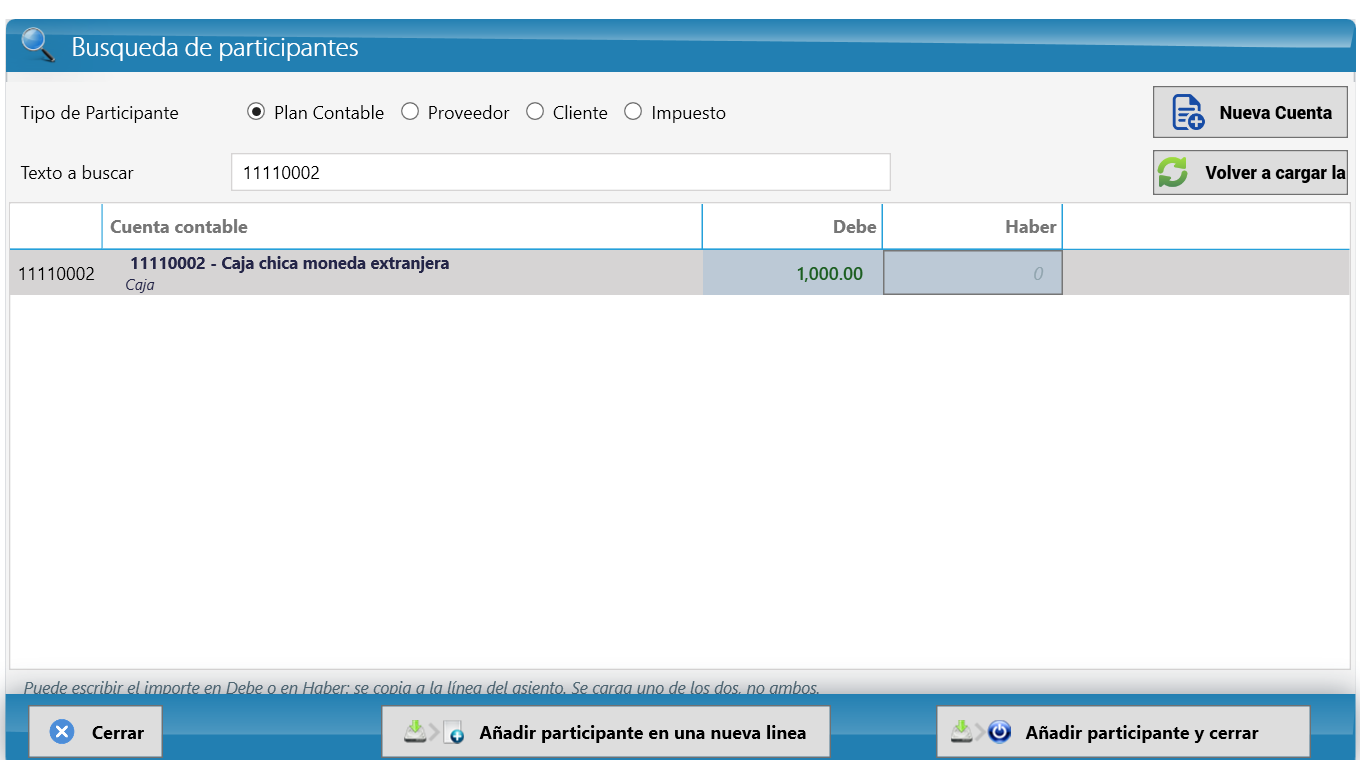Focus the Texto a buscar search field
The width and height of the screenshot is (1360, 760).
point(560,172)
